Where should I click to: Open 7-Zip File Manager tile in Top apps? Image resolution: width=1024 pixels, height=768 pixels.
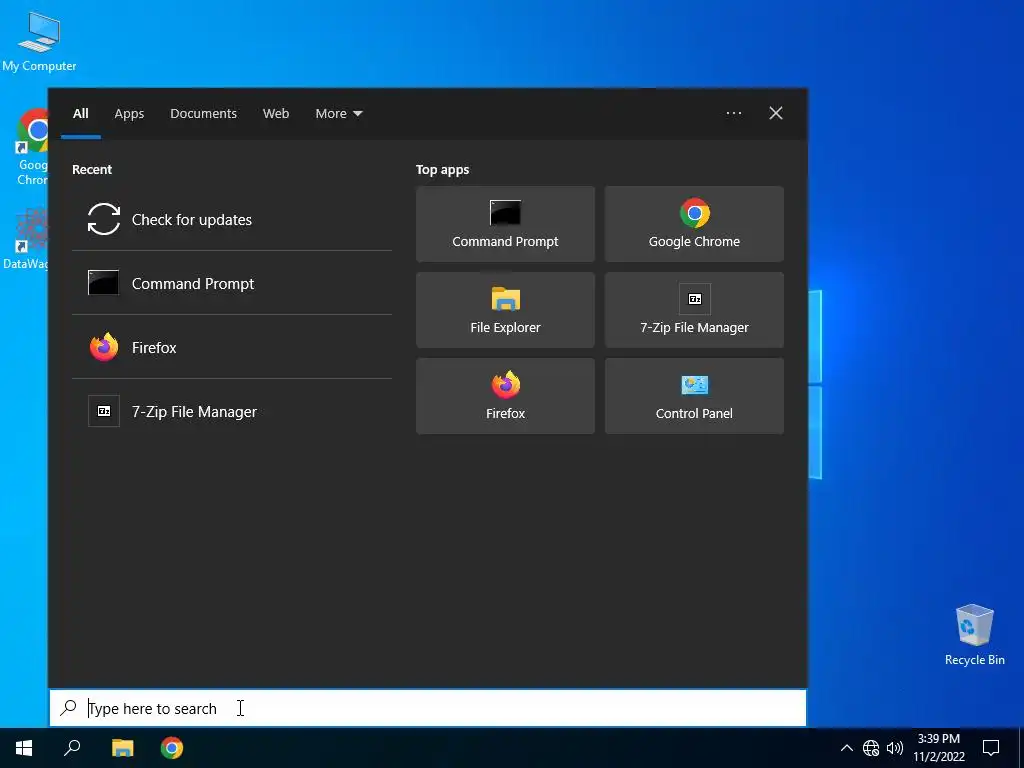pyautogui.click(x=694, y=310)
